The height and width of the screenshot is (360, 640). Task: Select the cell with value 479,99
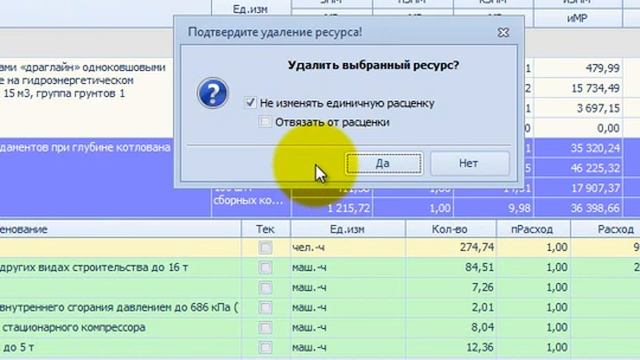point(578,68)
